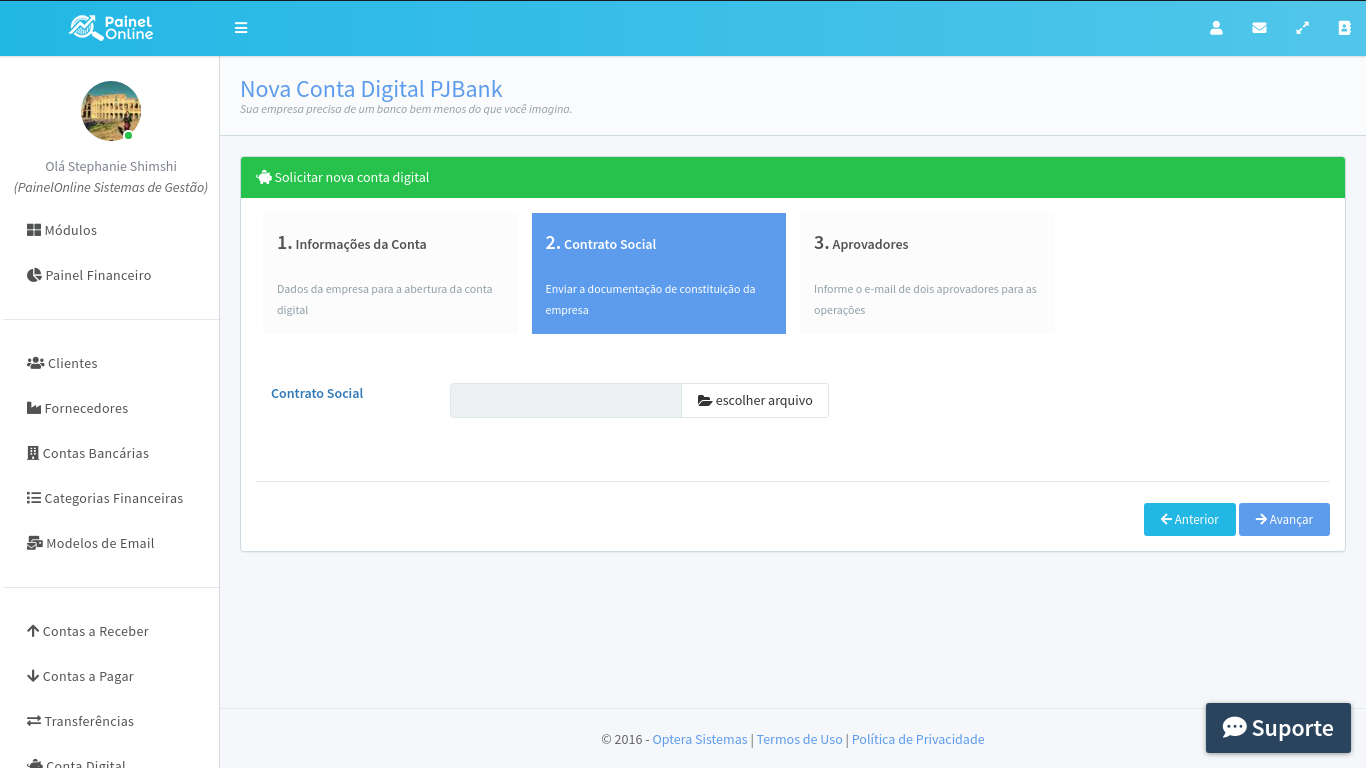Click the Contrato Social file path field
This screenshot has height=768, width=1366.
566,400
